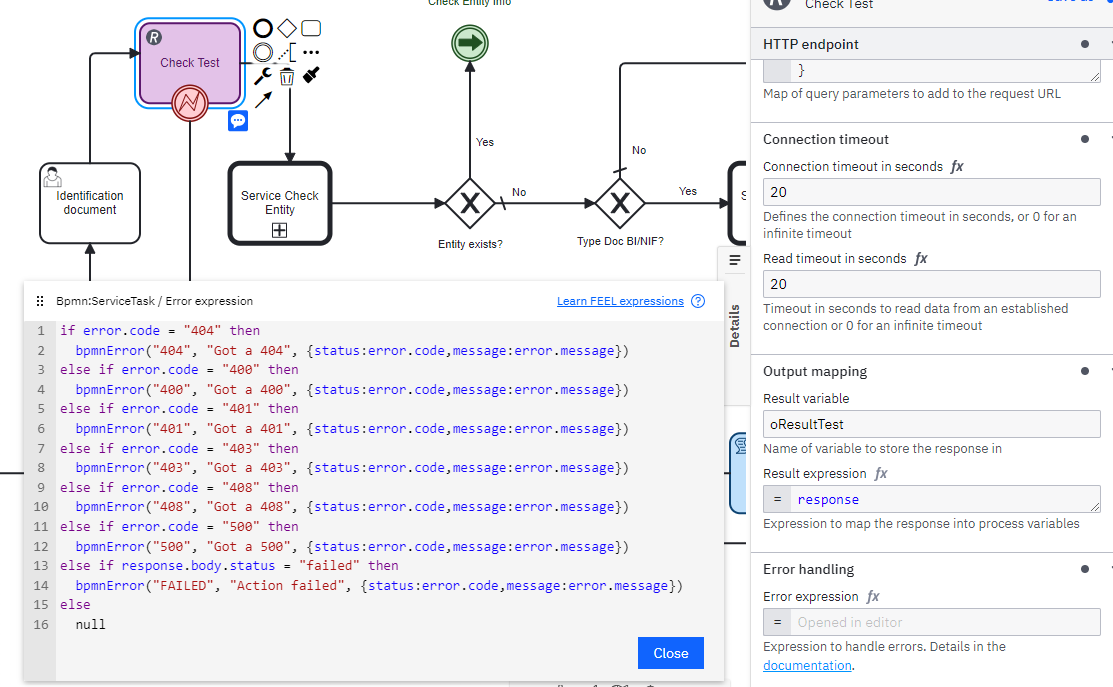Edit the Connection timeout in seconds field
Image resolution: width=1113 pixels, height=687 pixels.
pyautogui.click(x=931, y=192)
